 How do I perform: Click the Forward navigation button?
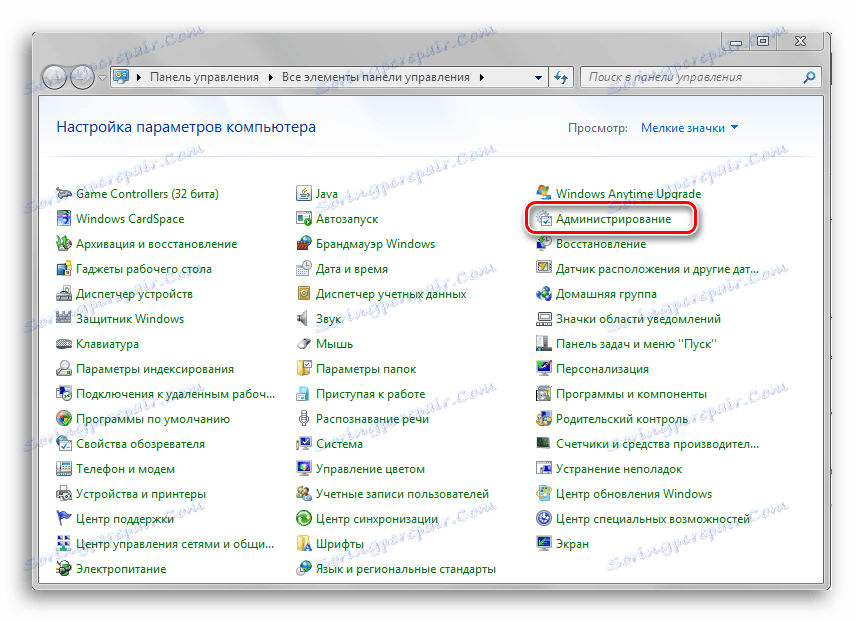coord(82,77)
